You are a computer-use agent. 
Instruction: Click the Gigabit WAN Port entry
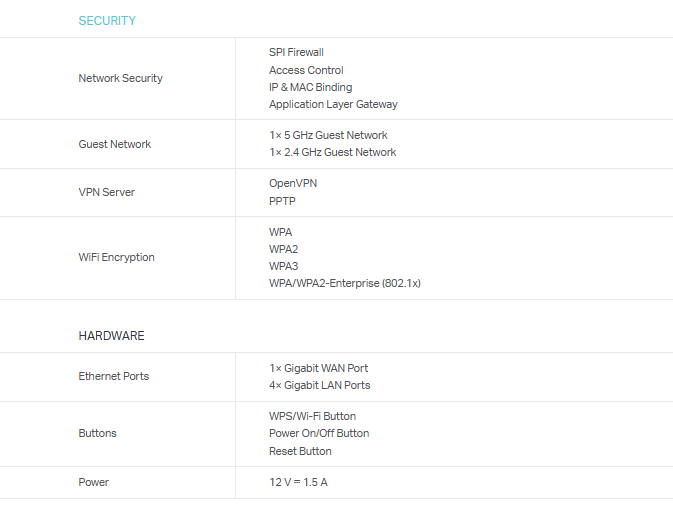[x=318, y=368]
